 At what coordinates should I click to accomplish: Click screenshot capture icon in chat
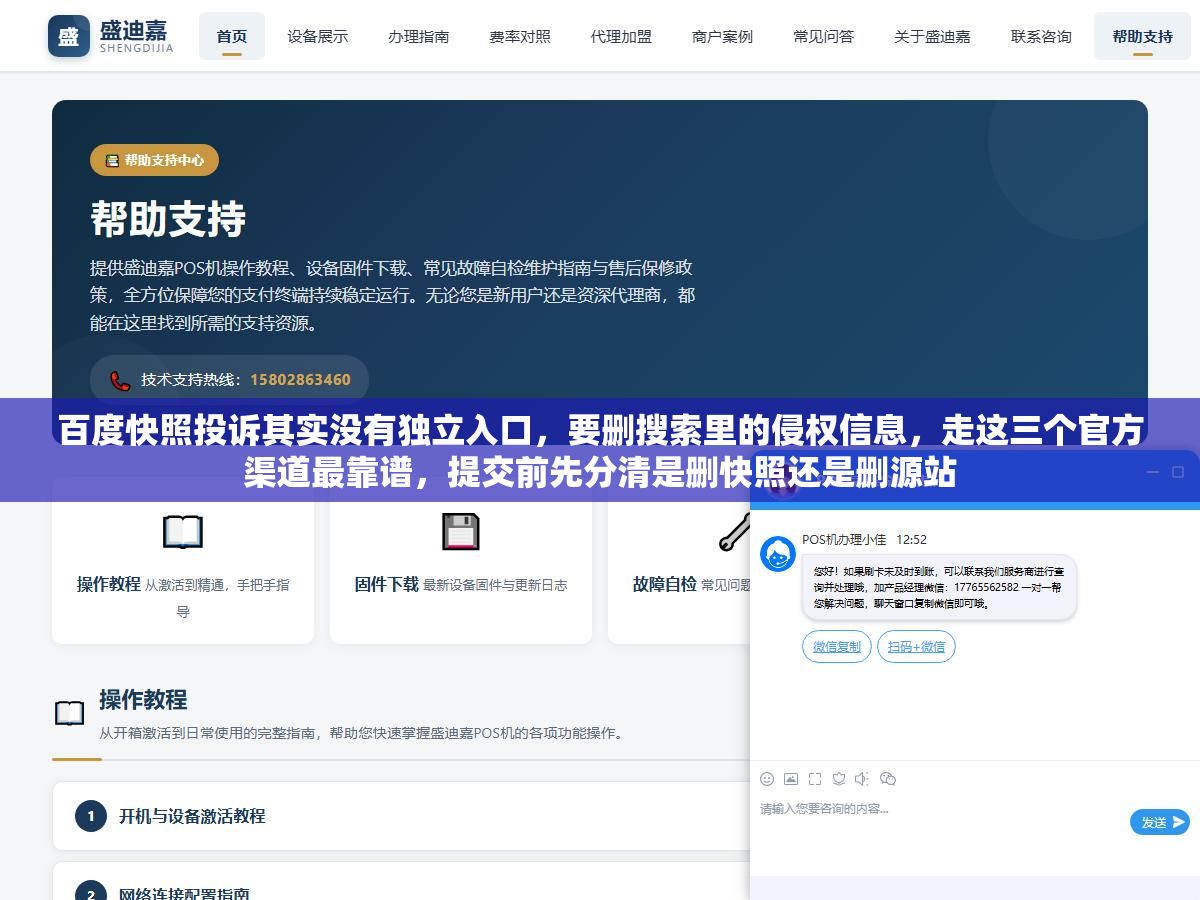(815, 779)
